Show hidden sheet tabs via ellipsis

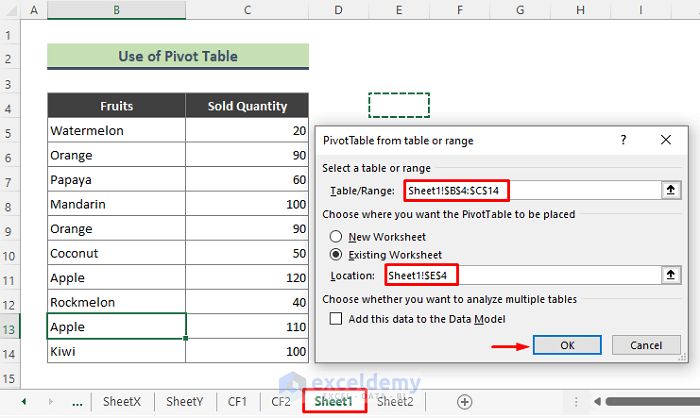[x=76, y=402]
